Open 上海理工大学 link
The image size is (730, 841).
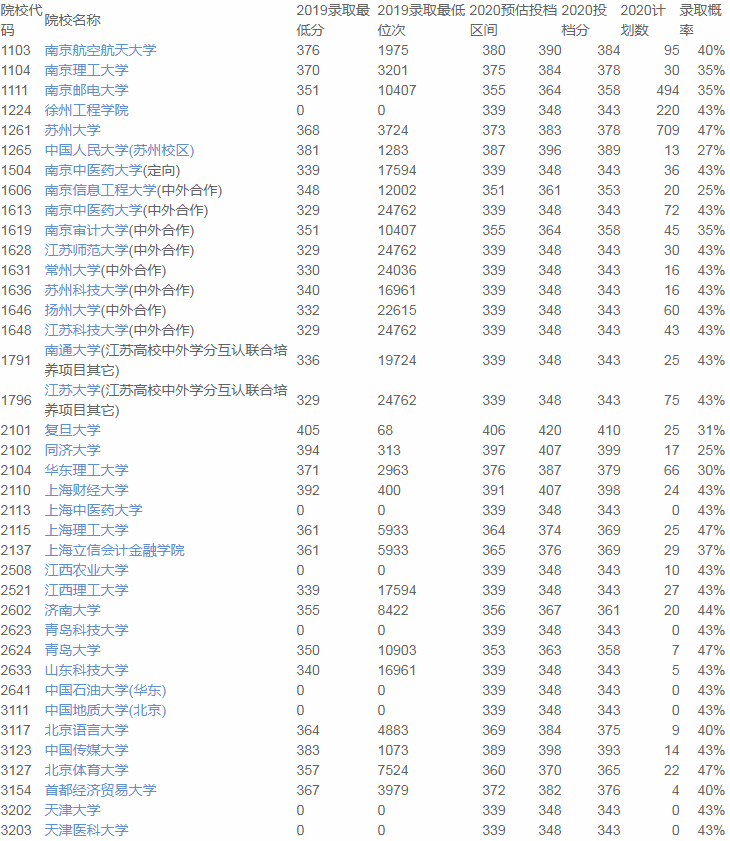pyautogui.click(x=86, y=530)
